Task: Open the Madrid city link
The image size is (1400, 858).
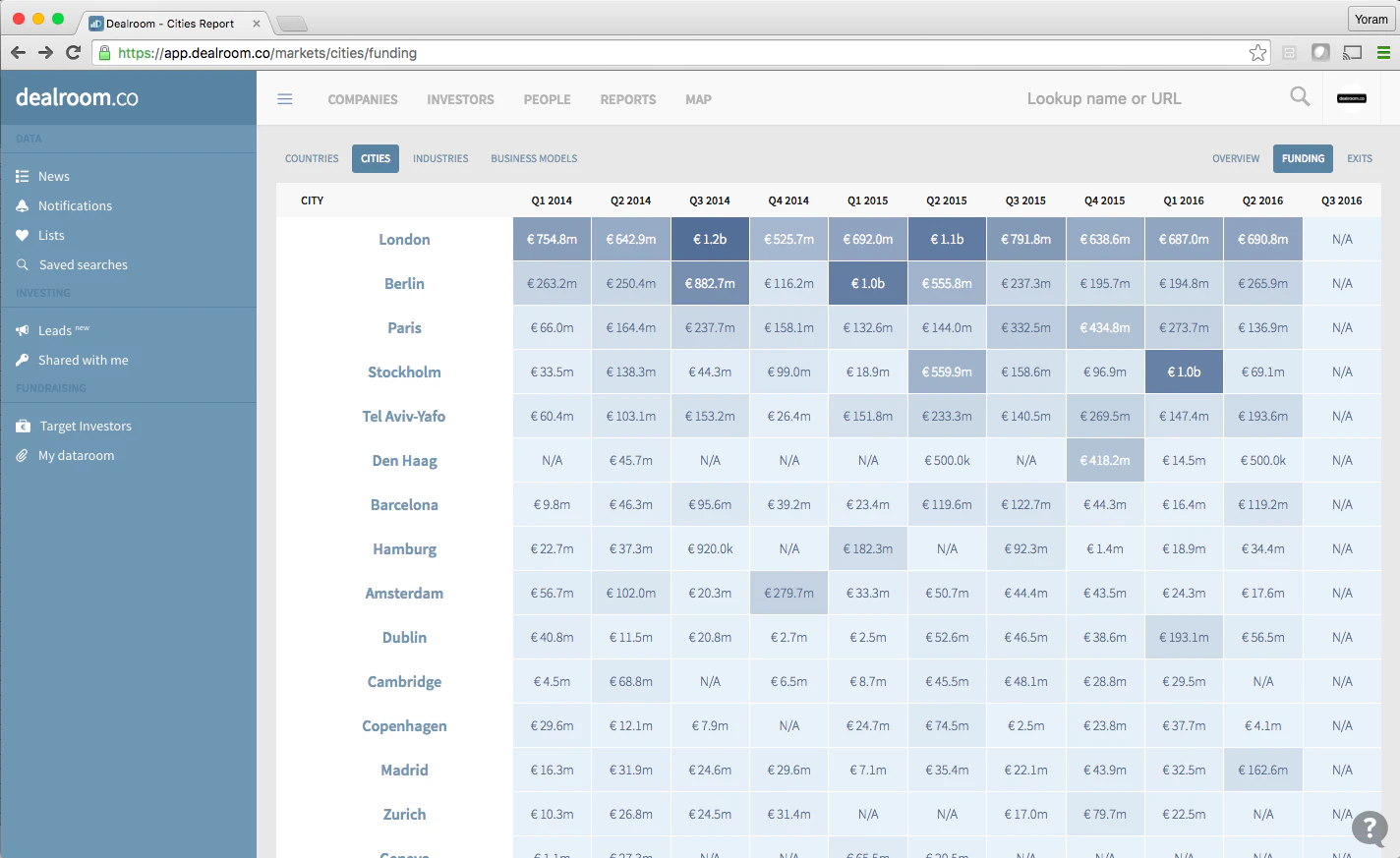Action: pos(404,771)
